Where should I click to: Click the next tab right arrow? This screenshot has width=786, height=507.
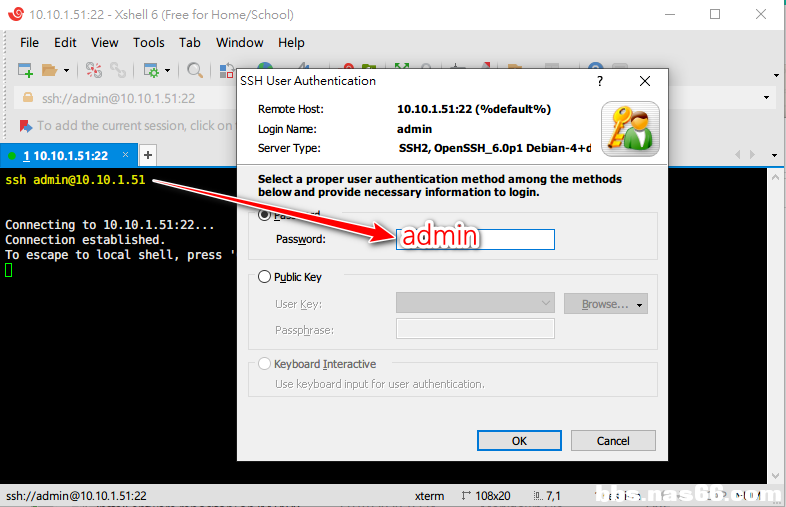[752, 155]
